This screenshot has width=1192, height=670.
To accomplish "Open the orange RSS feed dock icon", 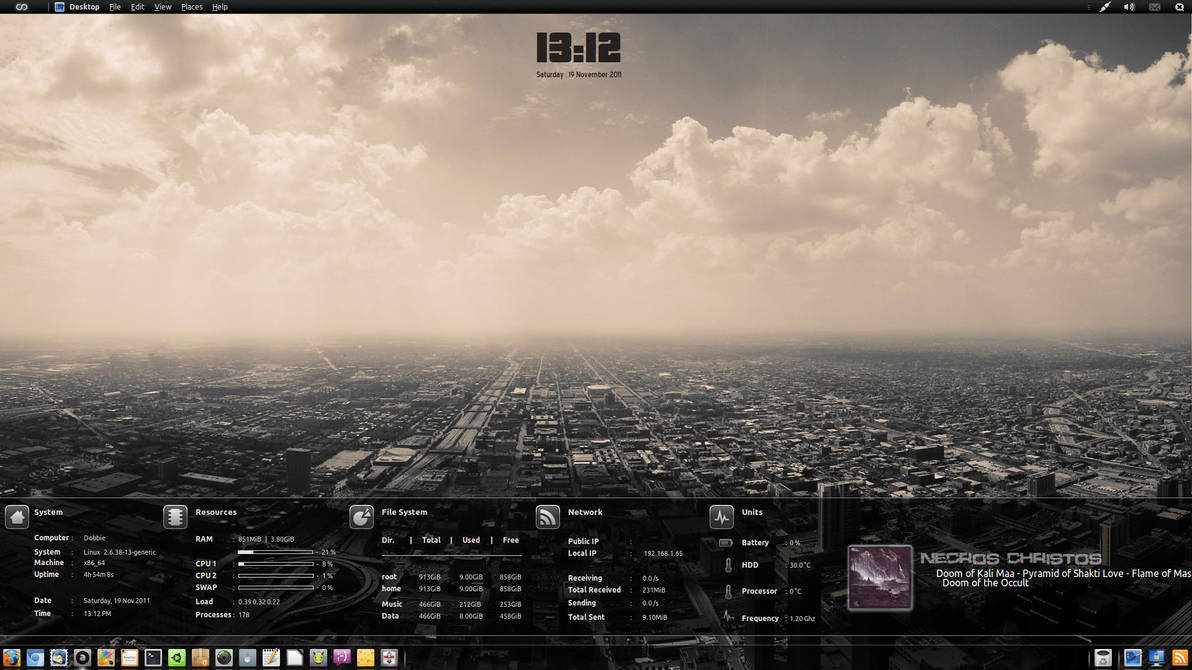I will [x=1180, y=658].
